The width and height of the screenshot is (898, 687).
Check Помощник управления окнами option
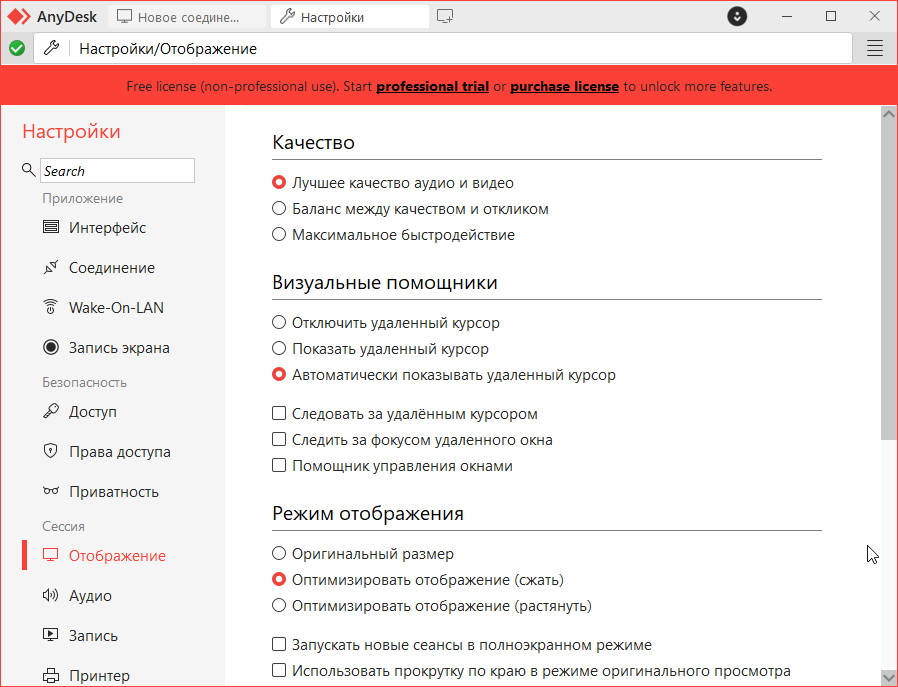(280, 466)
